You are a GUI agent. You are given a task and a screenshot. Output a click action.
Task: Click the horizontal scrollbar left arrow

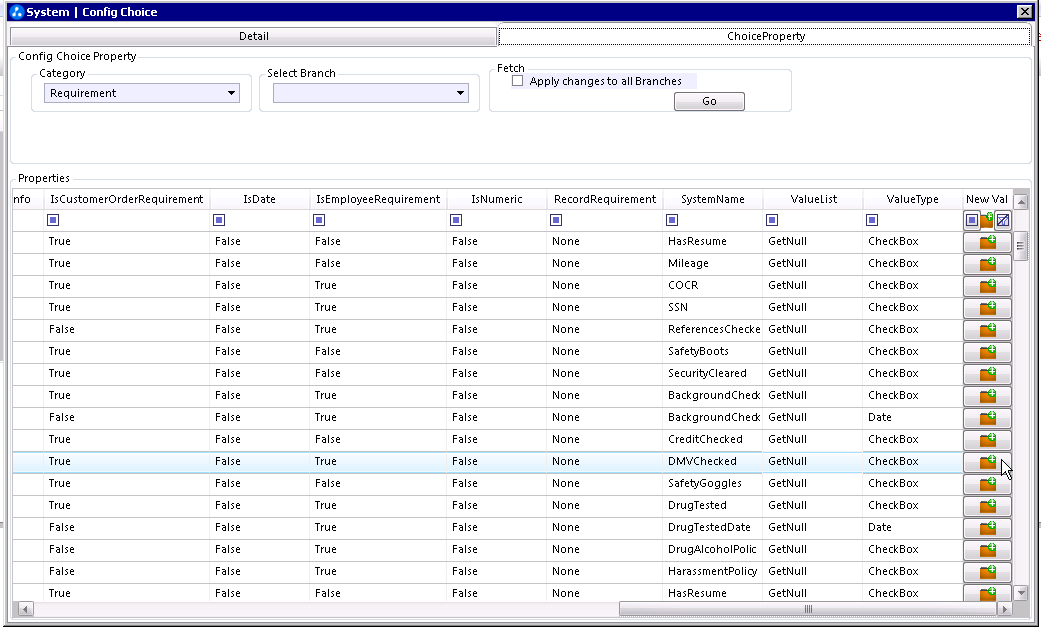tap(25, 609)
